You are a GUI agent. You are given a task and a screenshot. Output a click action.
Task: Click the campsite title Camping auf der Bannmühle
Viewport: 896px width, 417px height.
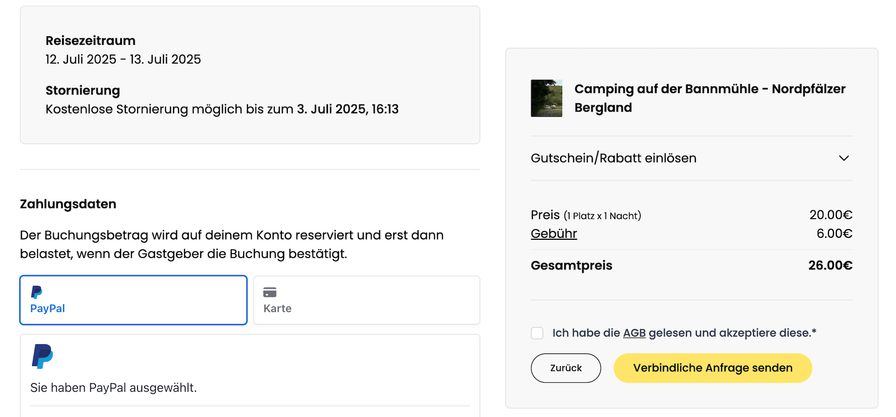tap(710, 98)
